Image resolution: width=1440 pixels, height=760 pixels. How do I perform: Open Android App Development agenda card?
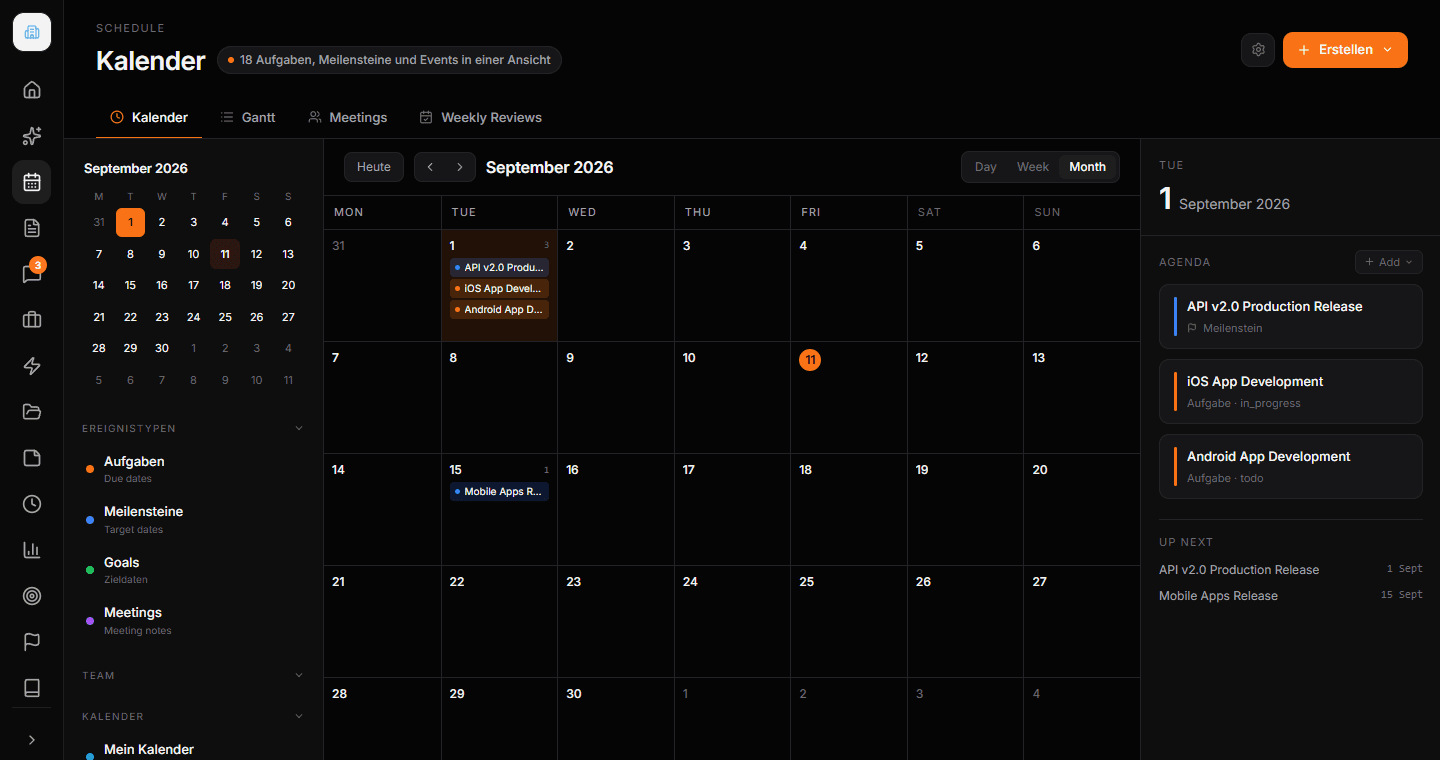1290,466
